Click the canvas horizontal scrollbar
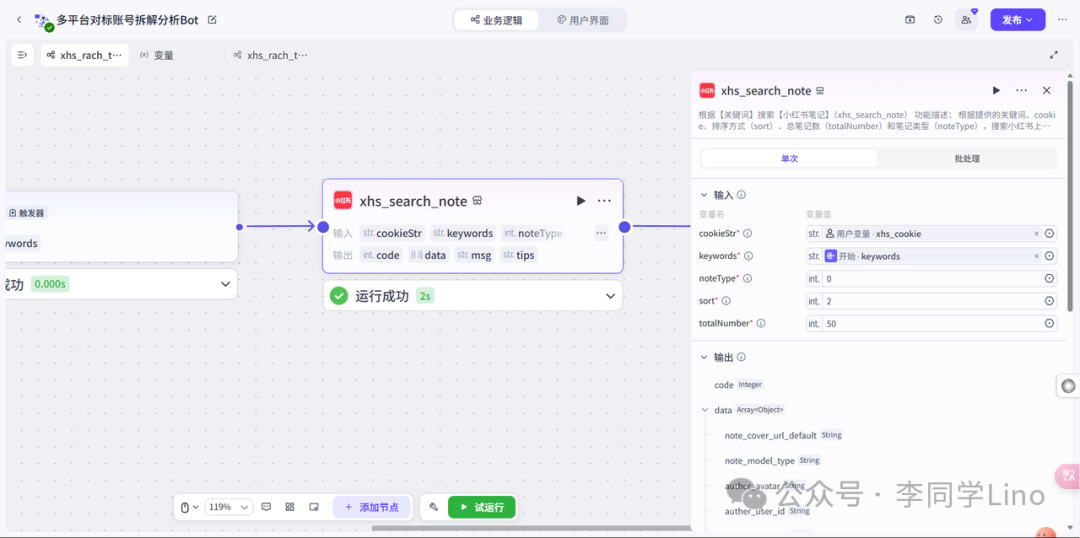1080x538 pixels. click(x=530, y=529)
